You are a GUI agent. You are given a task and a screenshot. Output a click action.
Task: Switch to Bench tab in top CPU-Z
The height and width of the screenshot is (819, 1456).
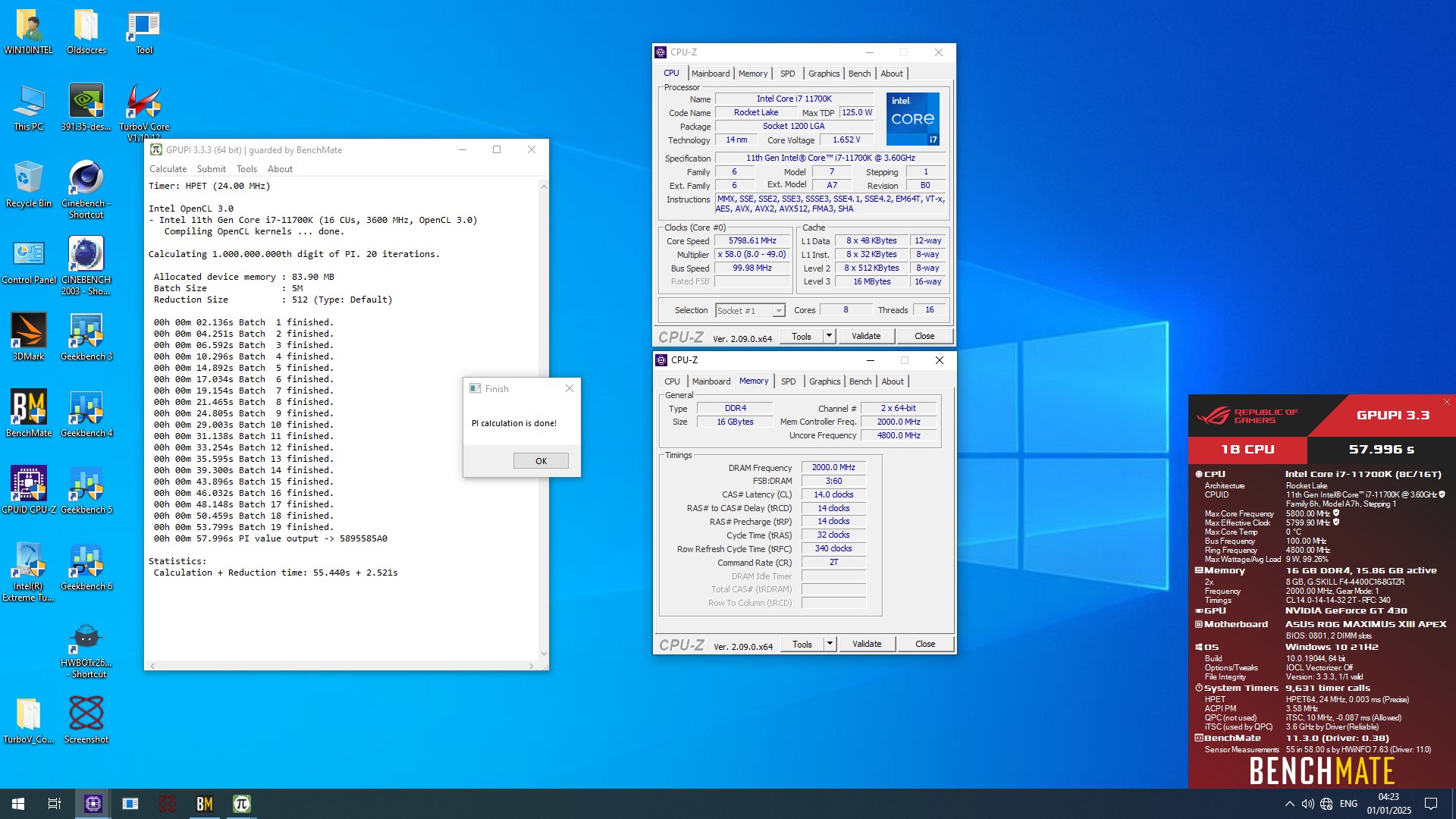[859, 74]
